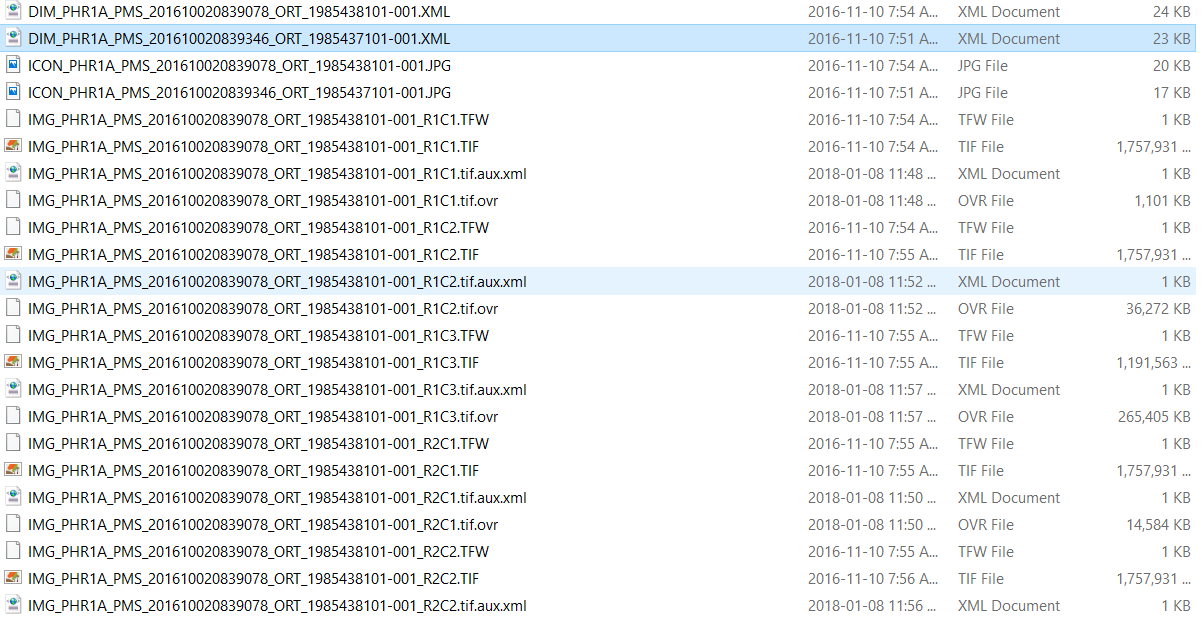Image resolution: width=1202 pixels, height=620 pixels.
Task: Click the TIF image icon of R2C2.TIF
Action: (x=13, y=579)
